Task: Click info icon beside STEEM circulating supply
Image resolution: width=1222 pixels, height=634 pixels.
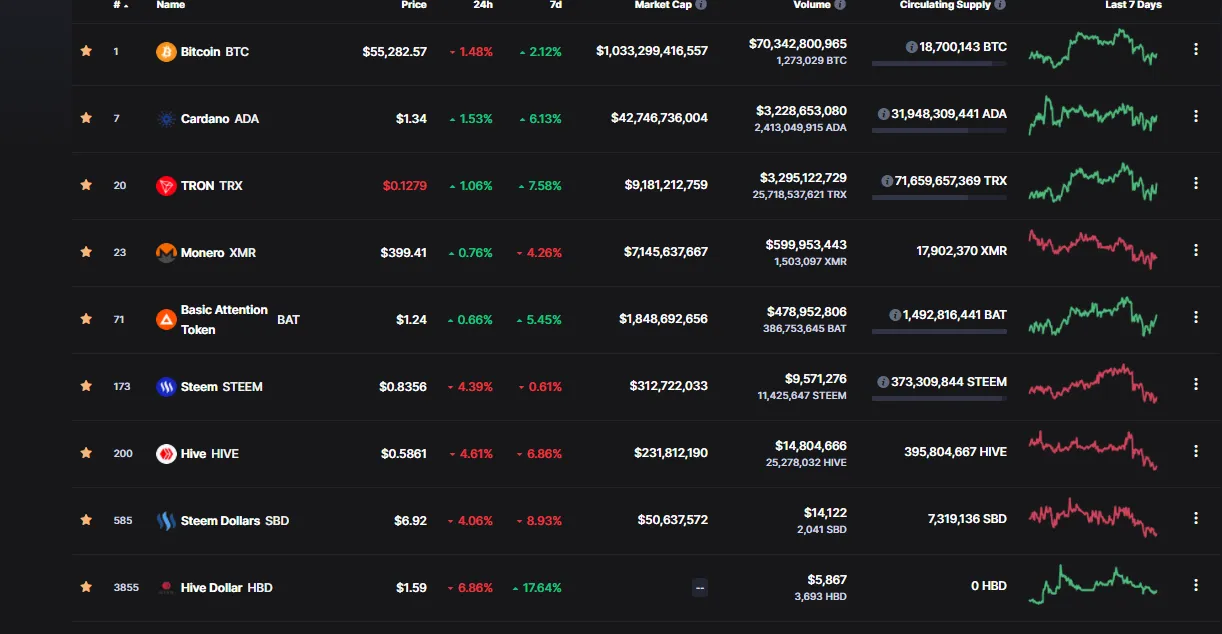Action: 883,382
